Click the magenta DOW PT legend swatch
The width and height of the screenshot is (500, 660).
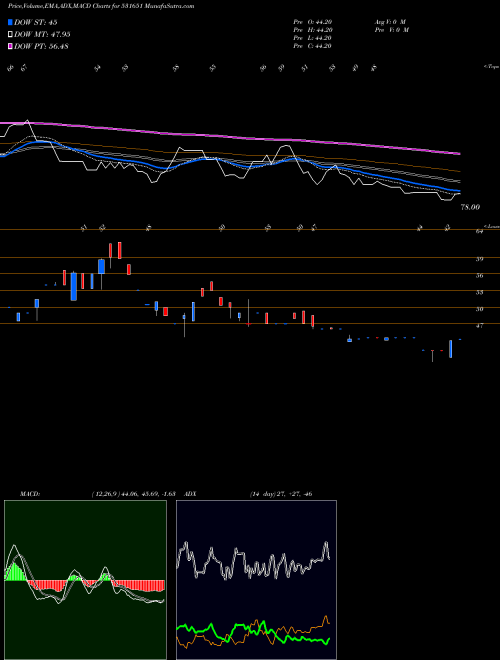(x=11, y=46)
